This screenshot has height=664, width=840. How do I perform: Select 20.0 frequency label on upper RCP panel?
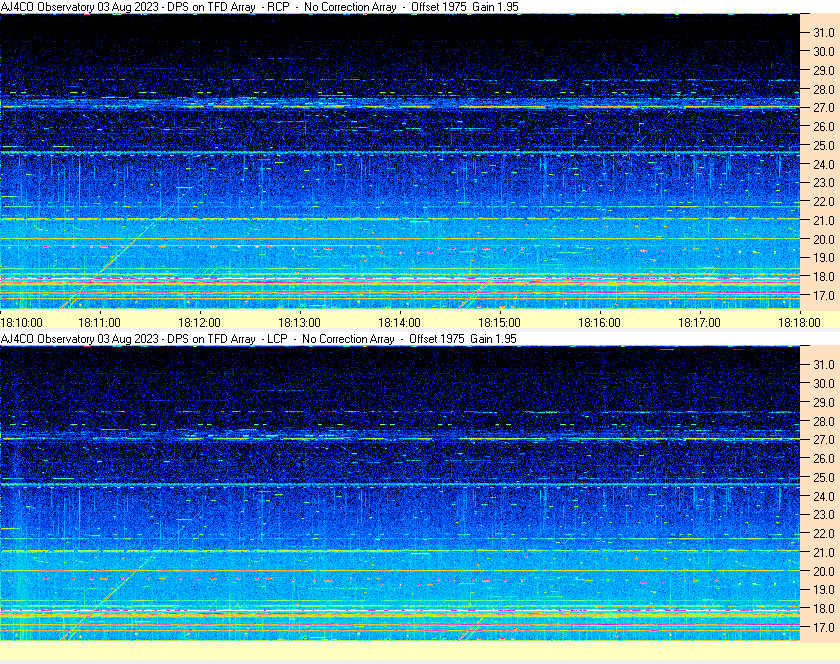click(x=824, y=239)
